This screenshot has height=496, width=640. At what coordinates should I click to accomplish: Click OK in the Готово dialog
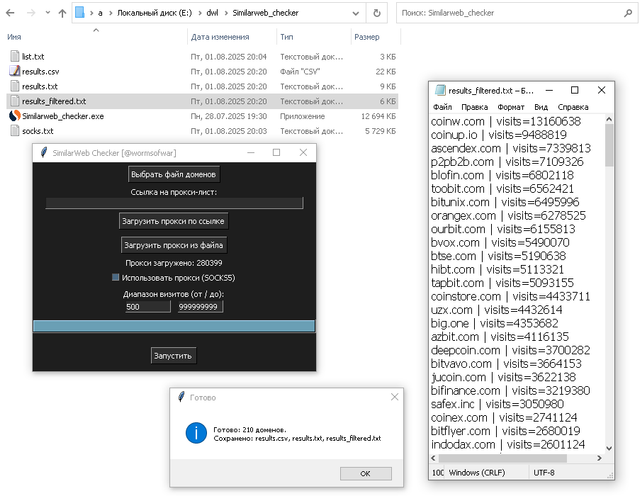365,474
